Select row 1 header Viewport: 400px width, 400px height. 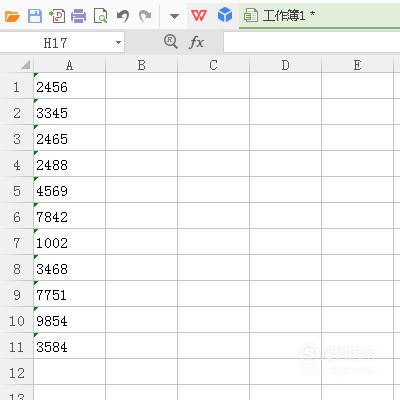point(17,87)
